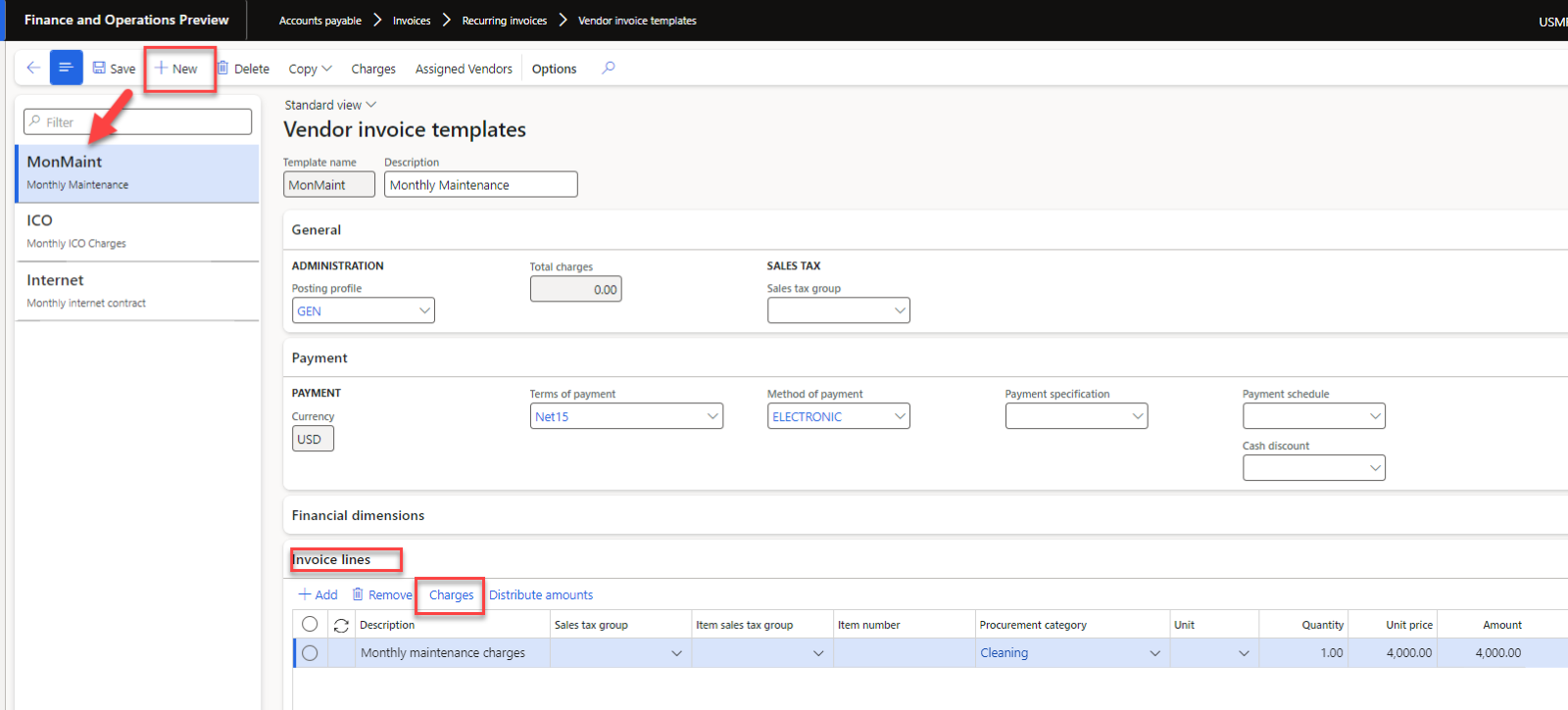
Task: Click the back arrow icon
Action: coord(33,68)
